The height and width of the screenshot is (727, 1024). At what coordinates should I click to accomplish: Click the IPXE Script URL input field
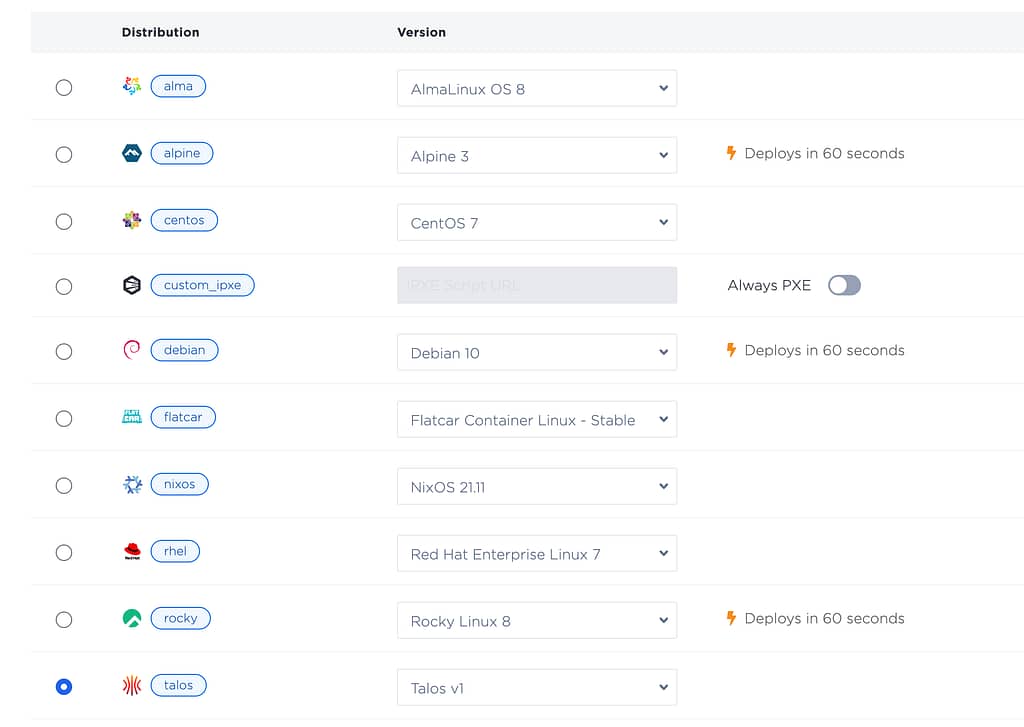coord(537,285)
